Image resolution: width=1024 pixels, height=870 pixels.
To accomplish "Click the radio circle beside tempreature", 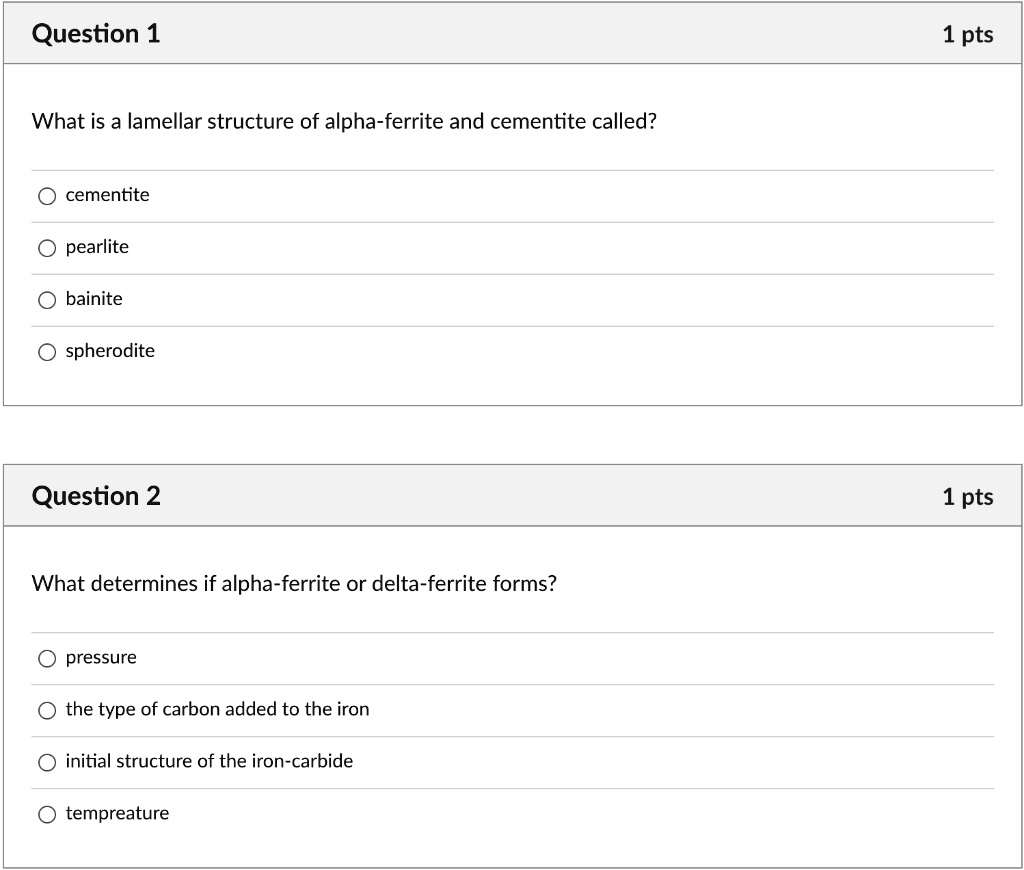I will pos(47,814).
